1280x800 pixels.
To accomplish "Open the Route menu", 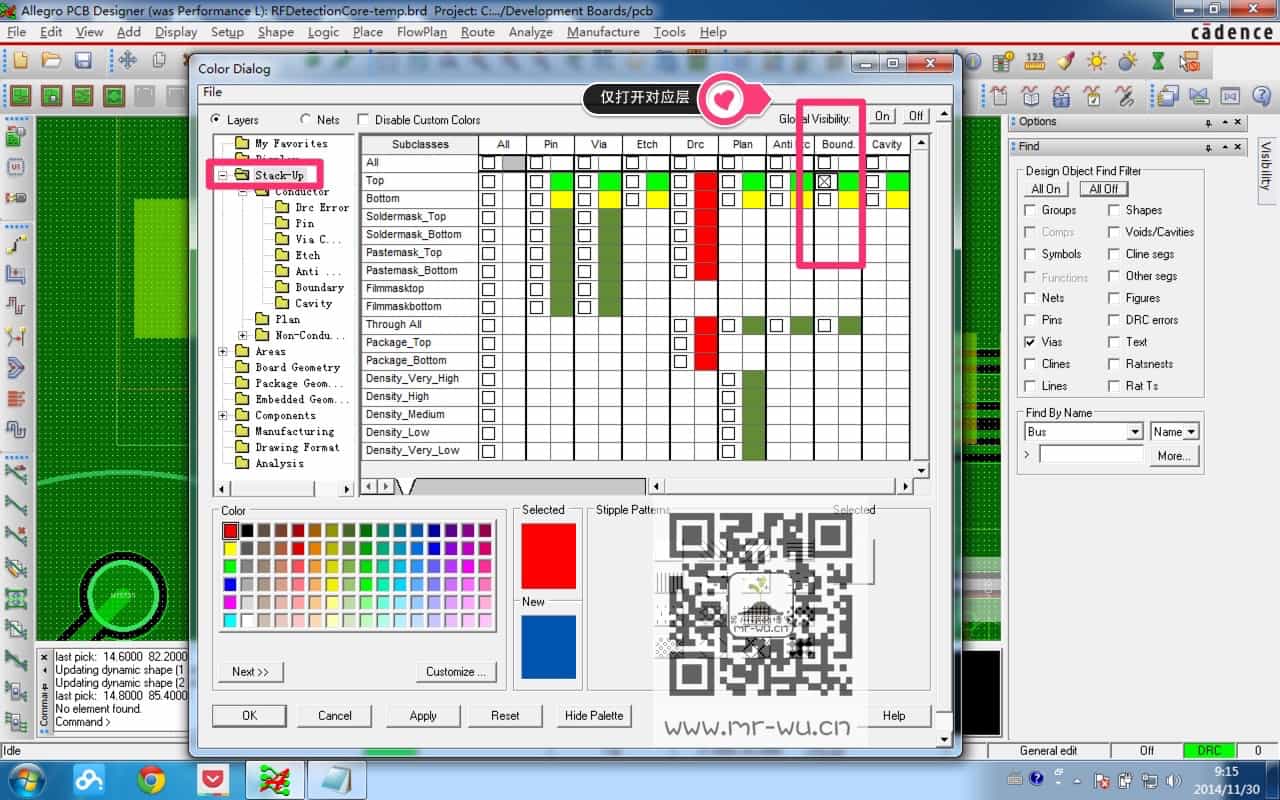I will click(x=477, y=31).
